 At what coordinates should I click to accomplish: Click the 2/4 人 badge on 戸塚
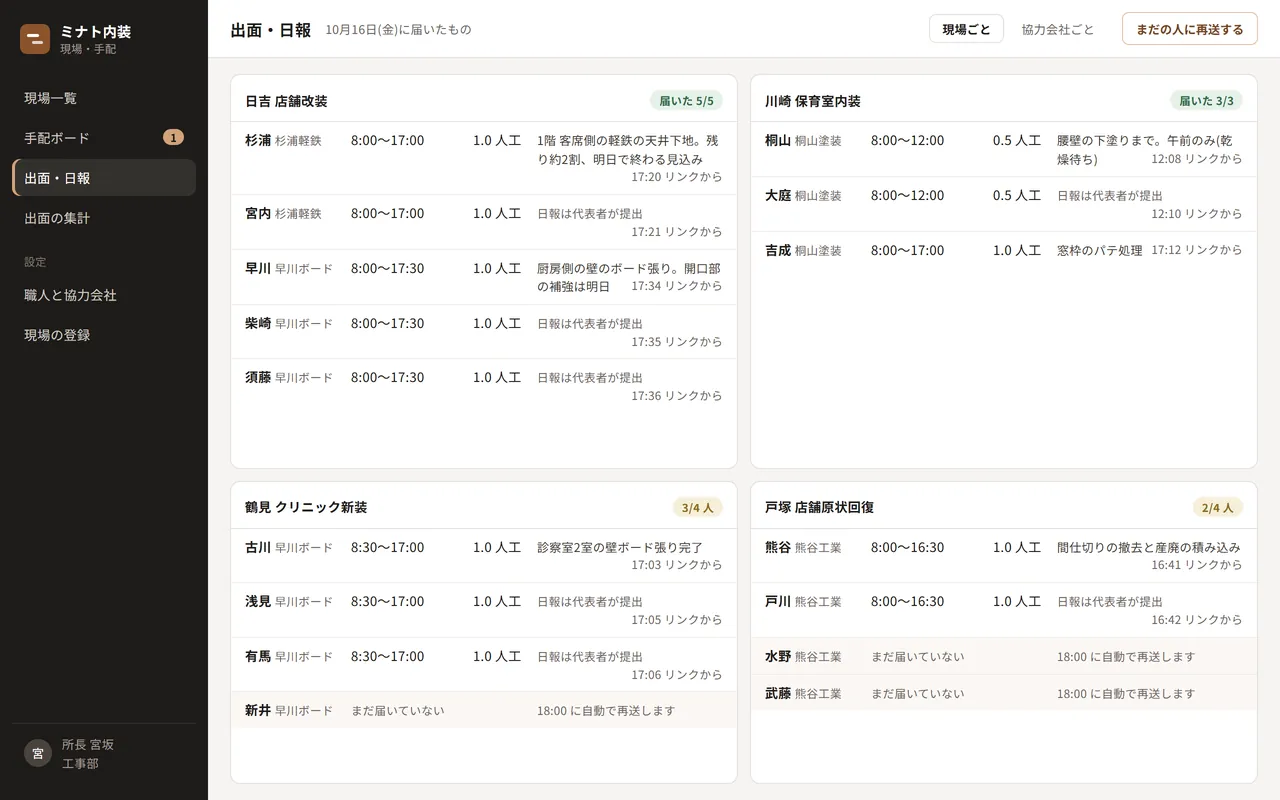[1217, 507]
